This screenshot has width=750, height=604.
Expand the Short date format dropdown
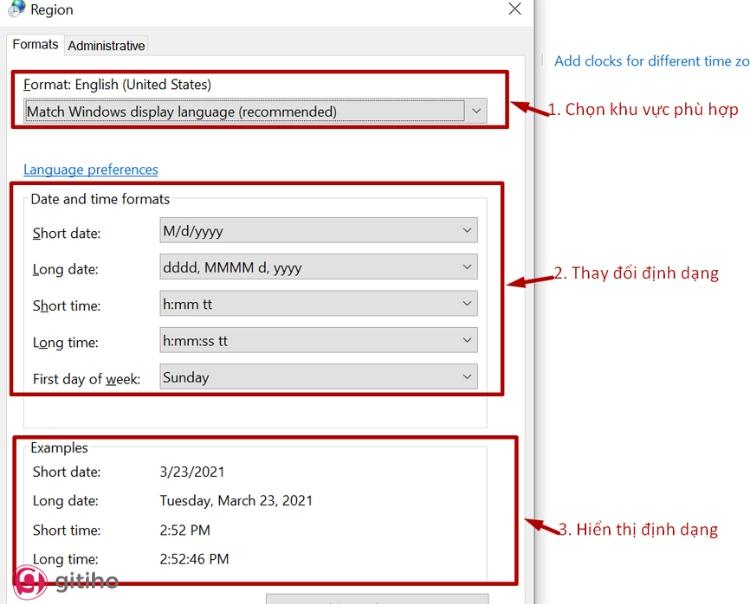click(x=318, y=230)
